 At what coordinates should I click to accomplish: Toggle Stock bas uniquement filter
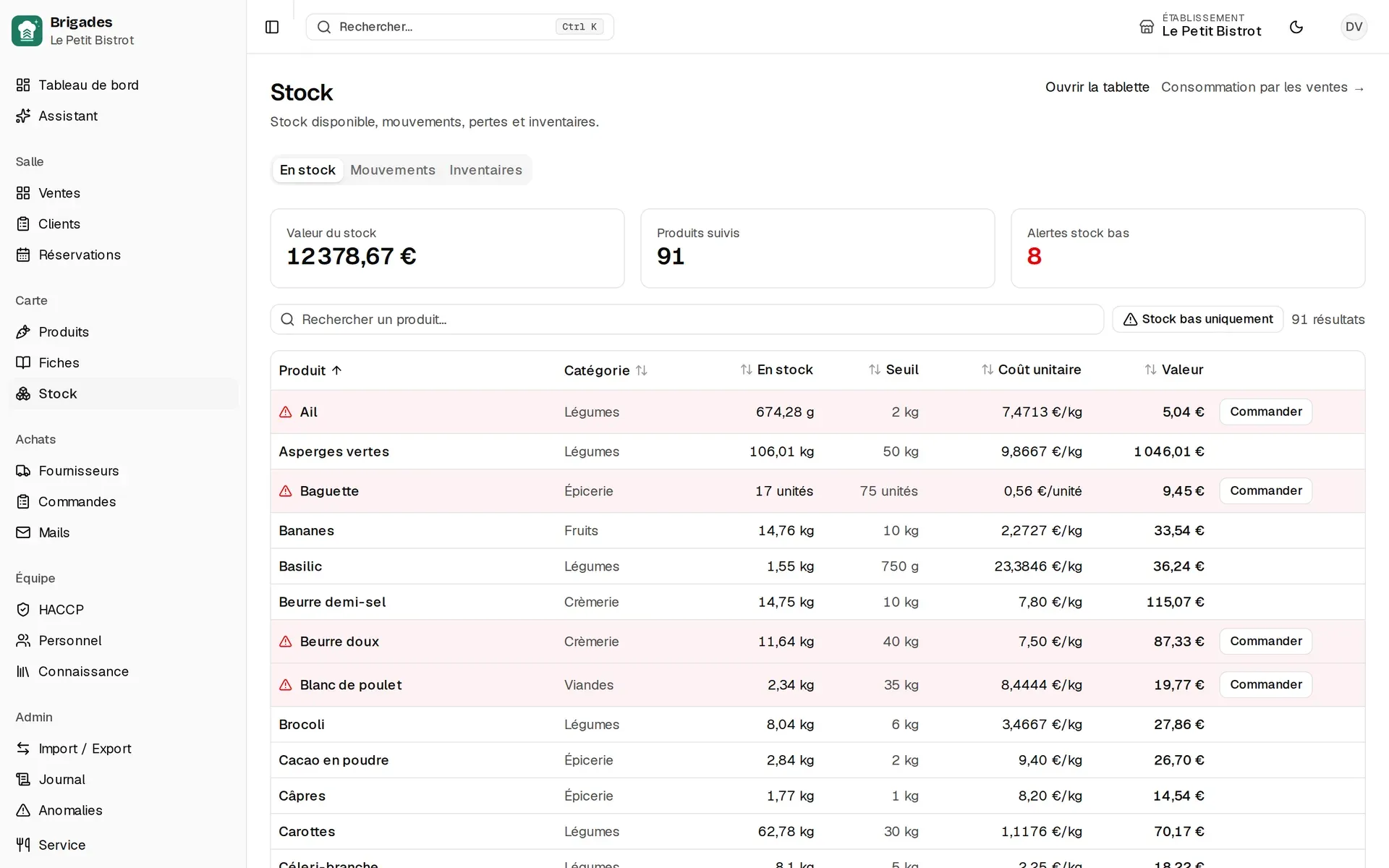tap(1197, 319)
